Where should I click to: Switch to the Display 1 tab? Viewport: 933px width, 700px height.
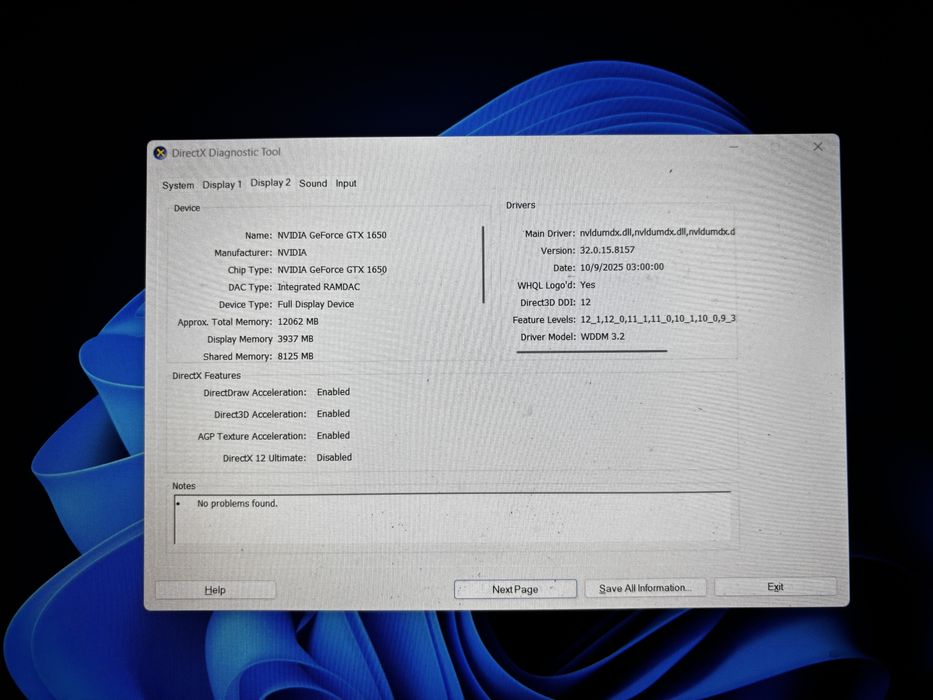click(222, 185)
